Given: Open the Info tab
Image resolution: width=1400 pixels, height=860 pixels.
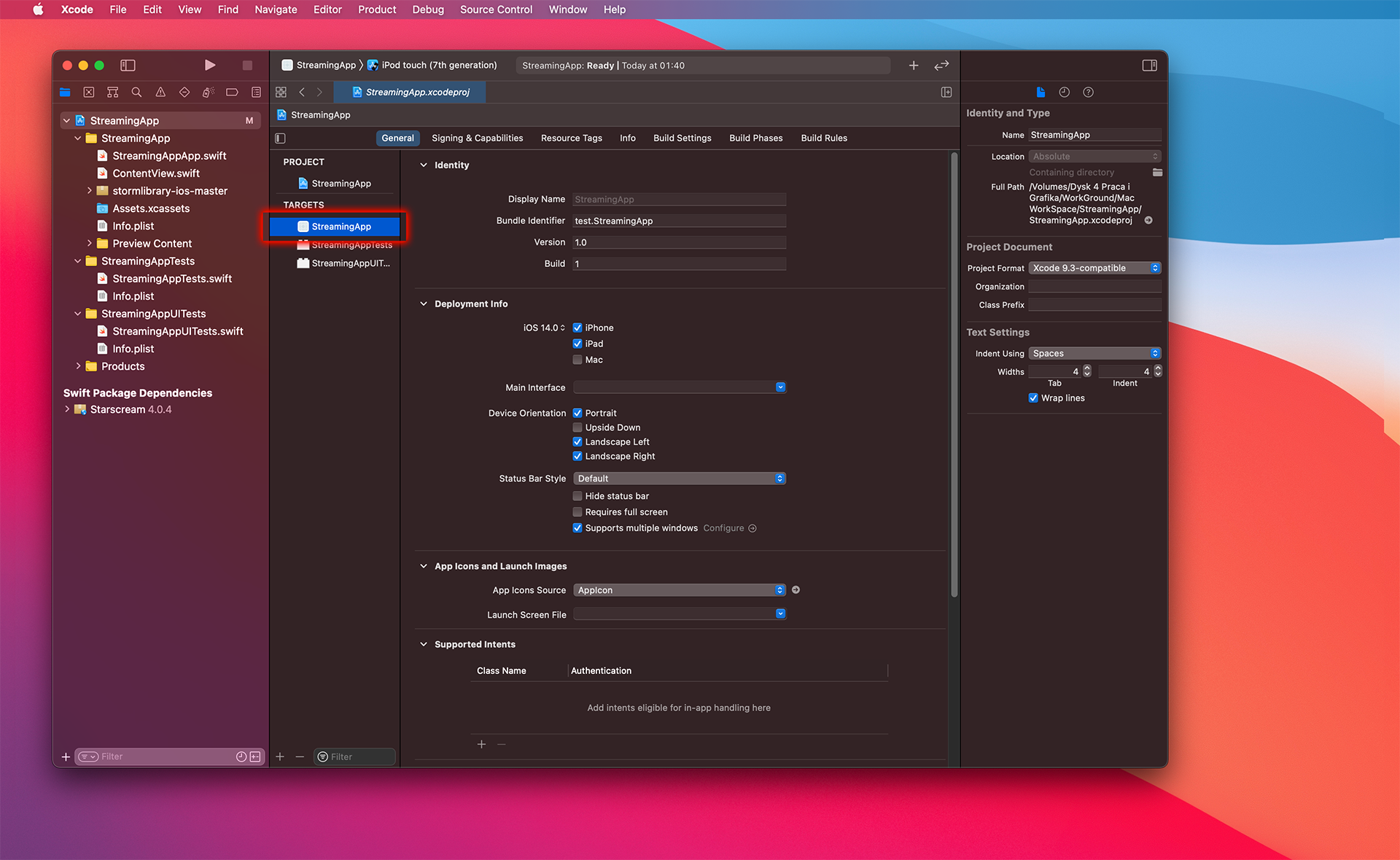Looking at the screenshot, I should (627, 138).
